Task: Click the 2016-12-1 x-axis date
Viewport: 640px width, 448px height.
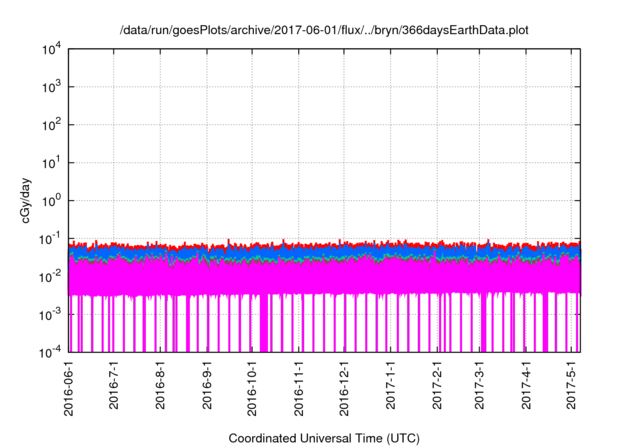Action: pos(344,388)
